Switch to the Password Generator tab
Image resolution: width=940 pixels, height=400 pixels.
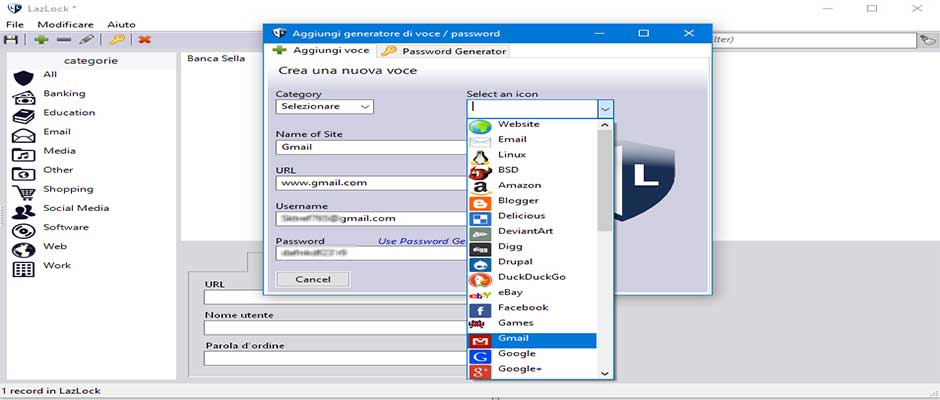pos(444,51)
